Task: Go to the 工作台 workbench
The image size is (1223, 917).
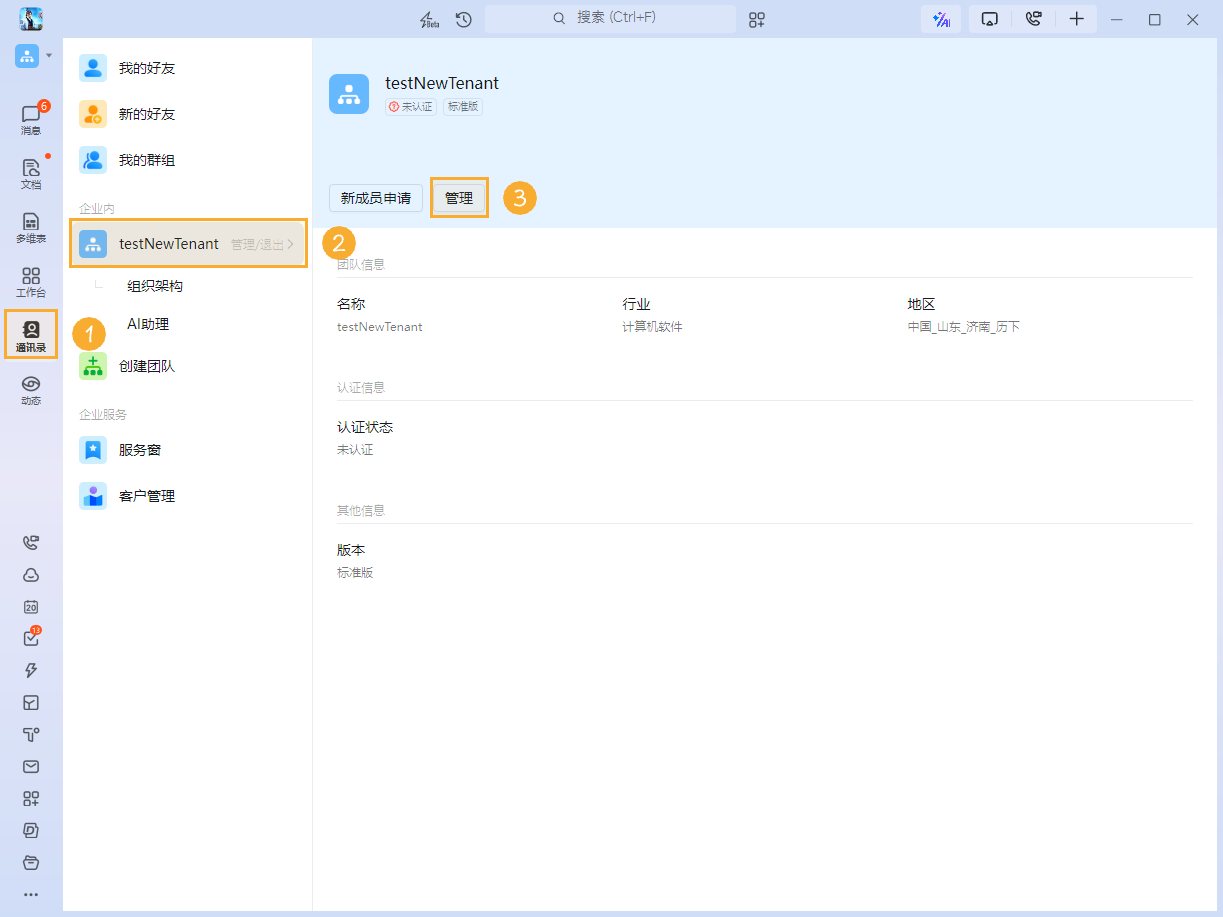Action: (x=30, y=281)
